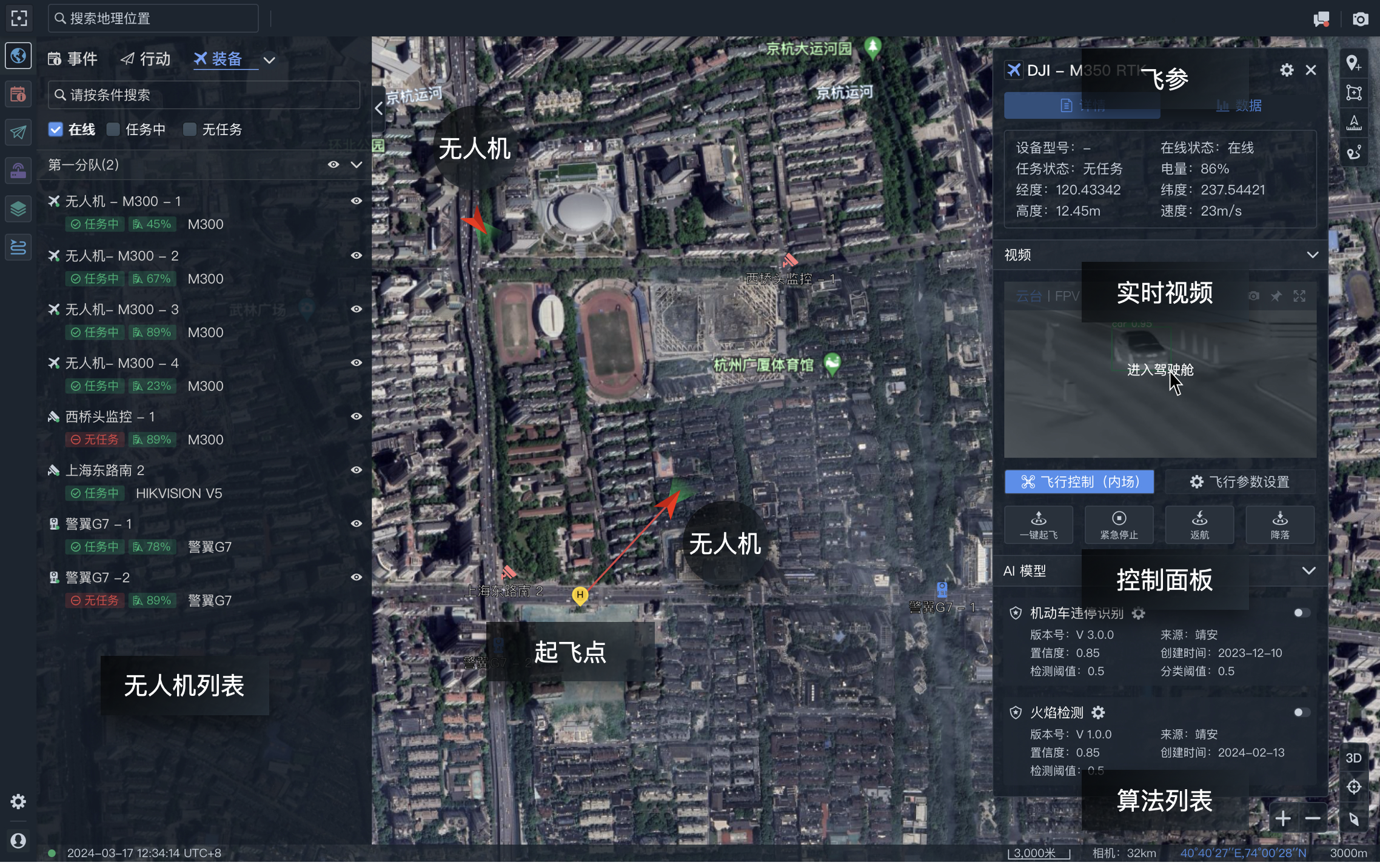The width and height of the screenshot is (1380, 868).
Task: Open the settings gear in DJI panel header
Action: pyautogui.click(x=1286, y=70)
